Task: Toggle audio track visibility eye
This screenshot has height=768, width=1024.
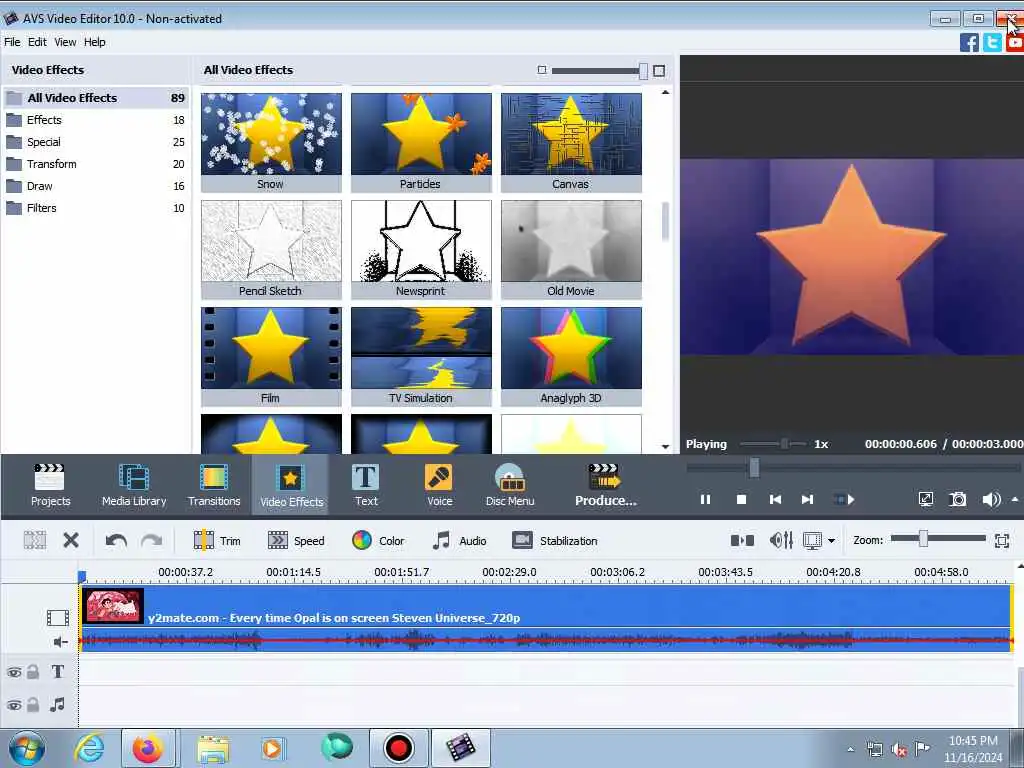Action: tap(14, 705)
